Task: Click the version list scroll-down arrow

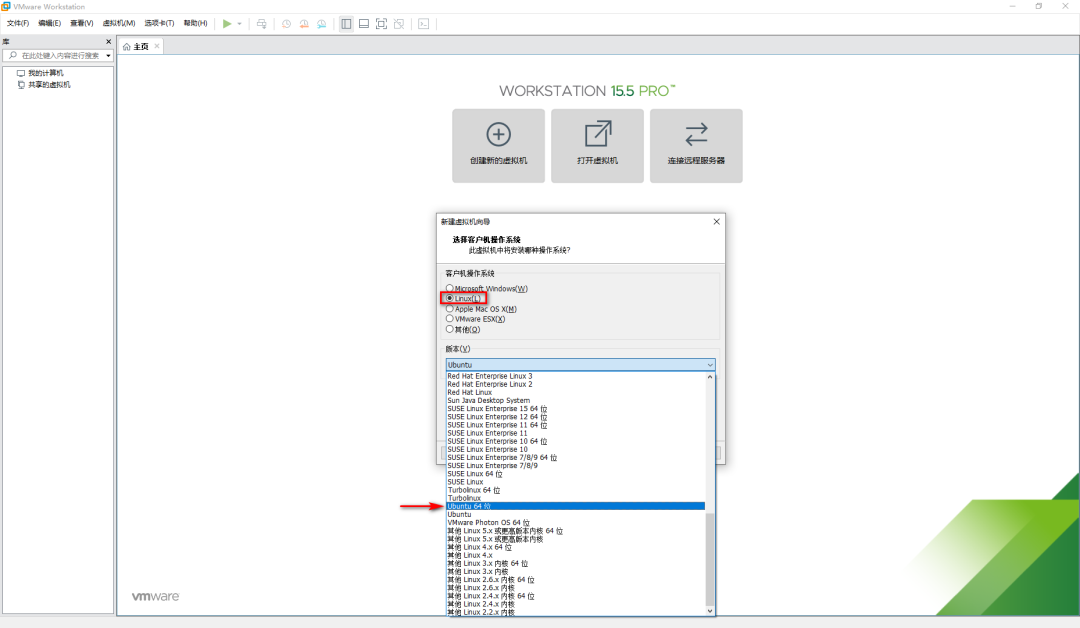Action: (x=710, y=611)
